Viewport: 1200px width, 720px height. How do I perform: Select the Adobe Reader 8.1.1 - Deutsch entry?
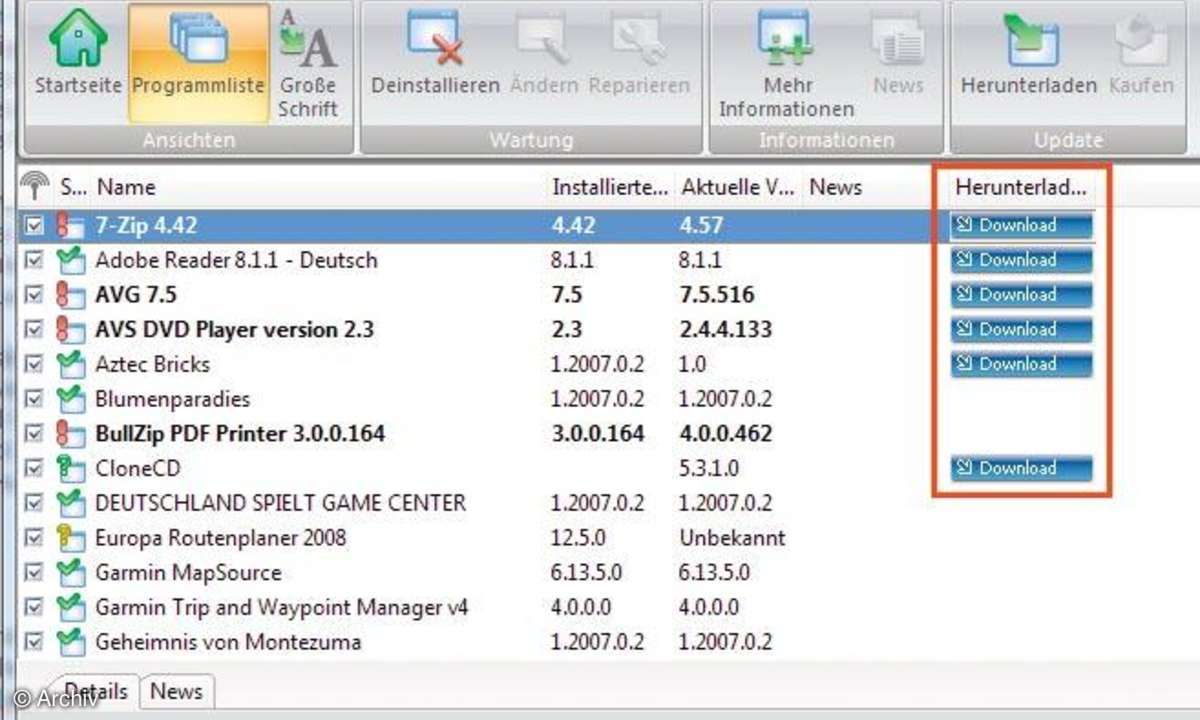(236, 261)
